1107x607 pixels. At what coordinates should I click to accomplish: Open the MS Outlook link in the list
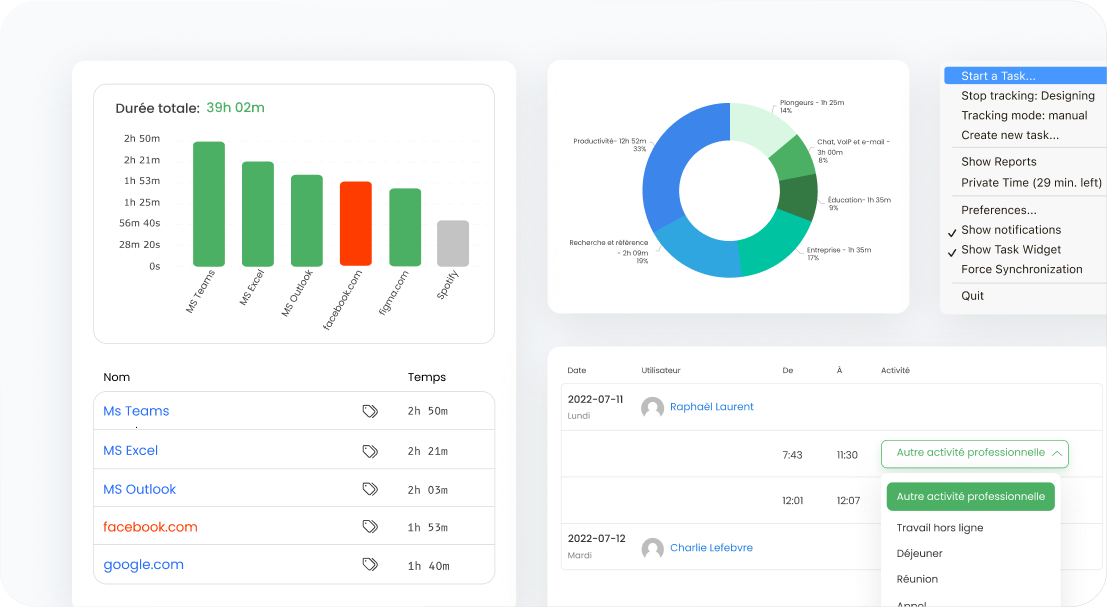[x=140, y=489]
